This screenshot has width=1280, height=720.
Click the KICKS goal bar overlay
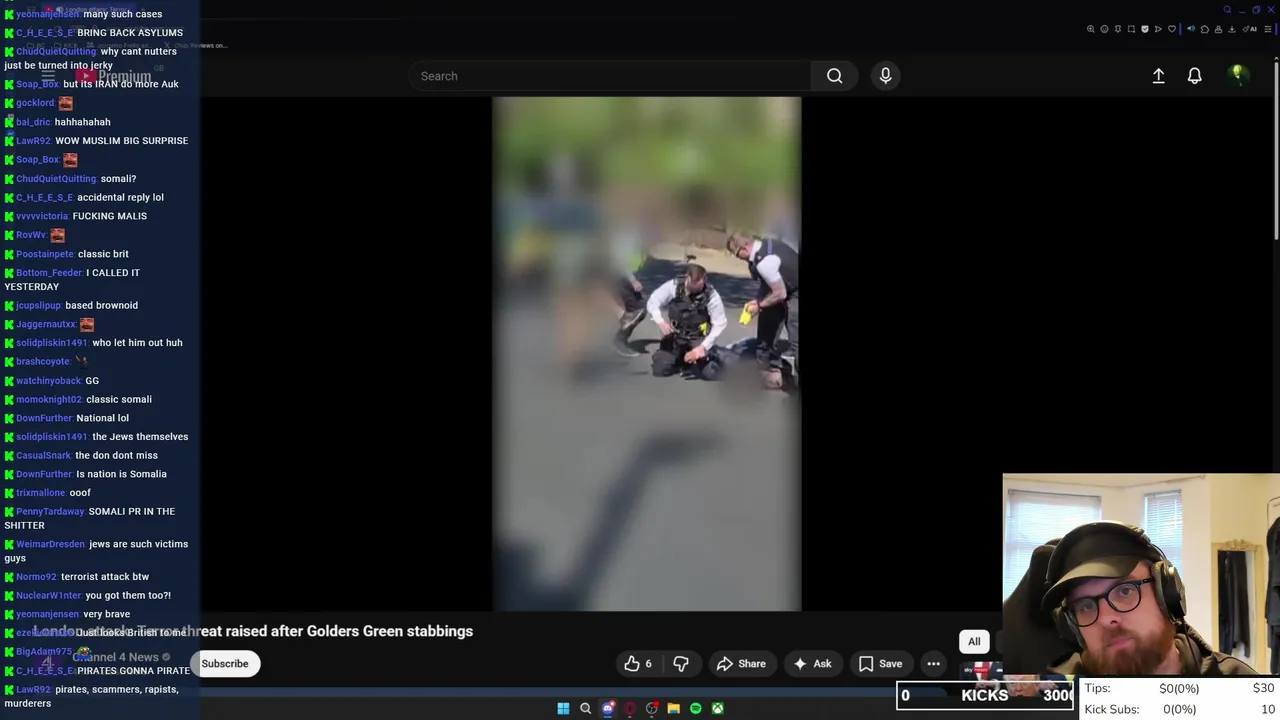(985, 695)
